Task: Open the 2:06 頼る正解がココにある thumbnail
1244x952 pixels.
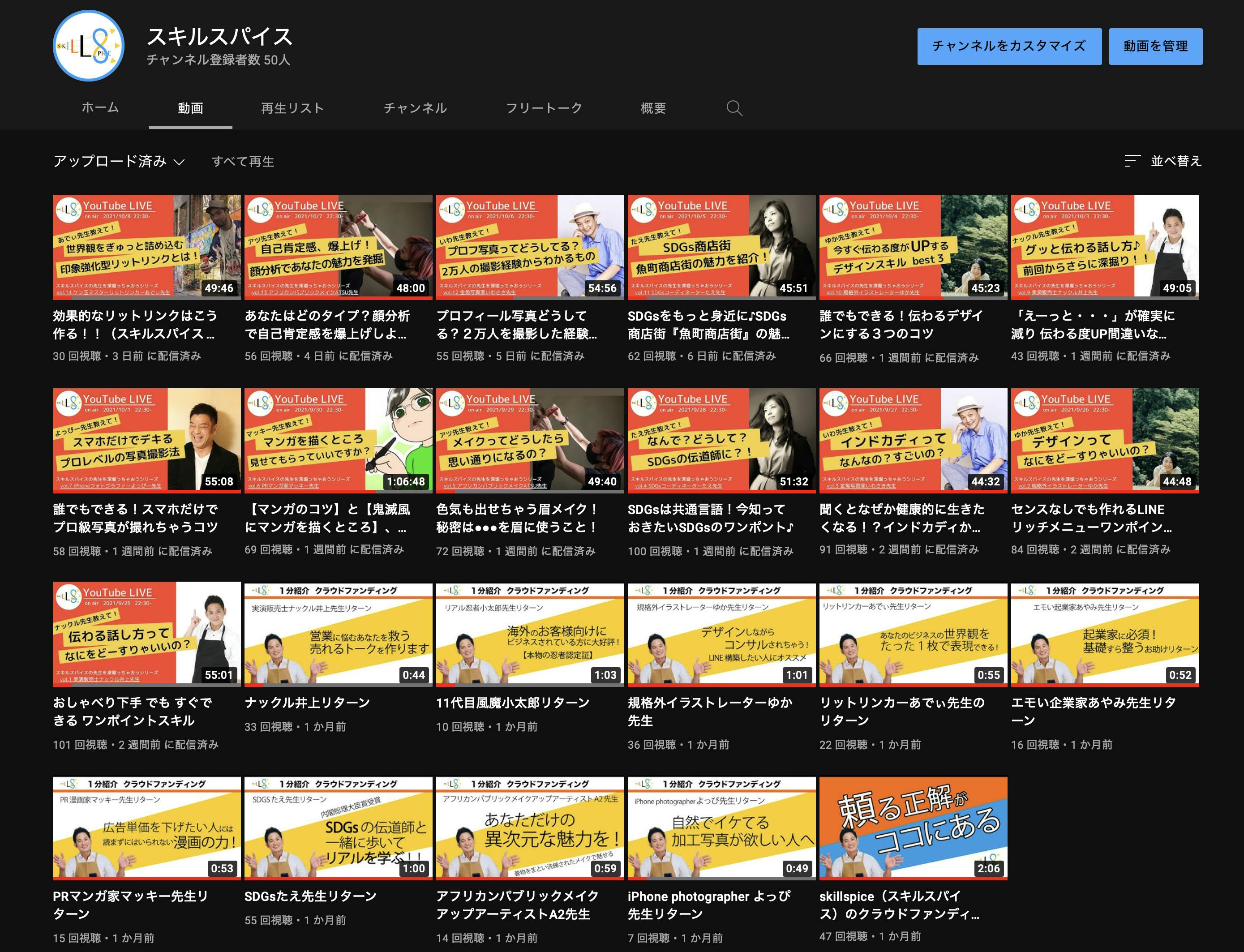Action: [x=913, y=828]
